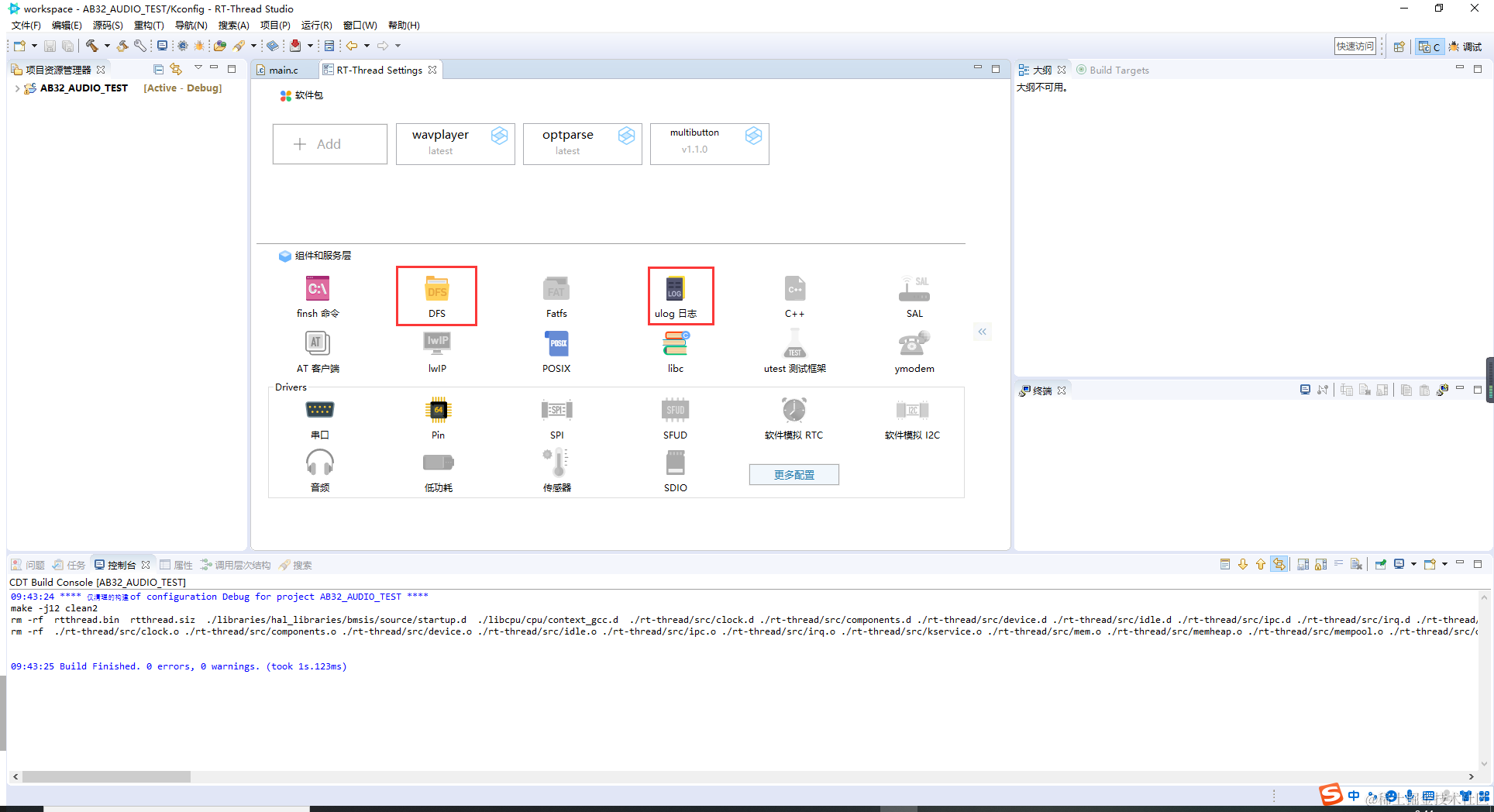Open view menu of 项目资源管理器
1494x812 pixels.
click(198, 68)
